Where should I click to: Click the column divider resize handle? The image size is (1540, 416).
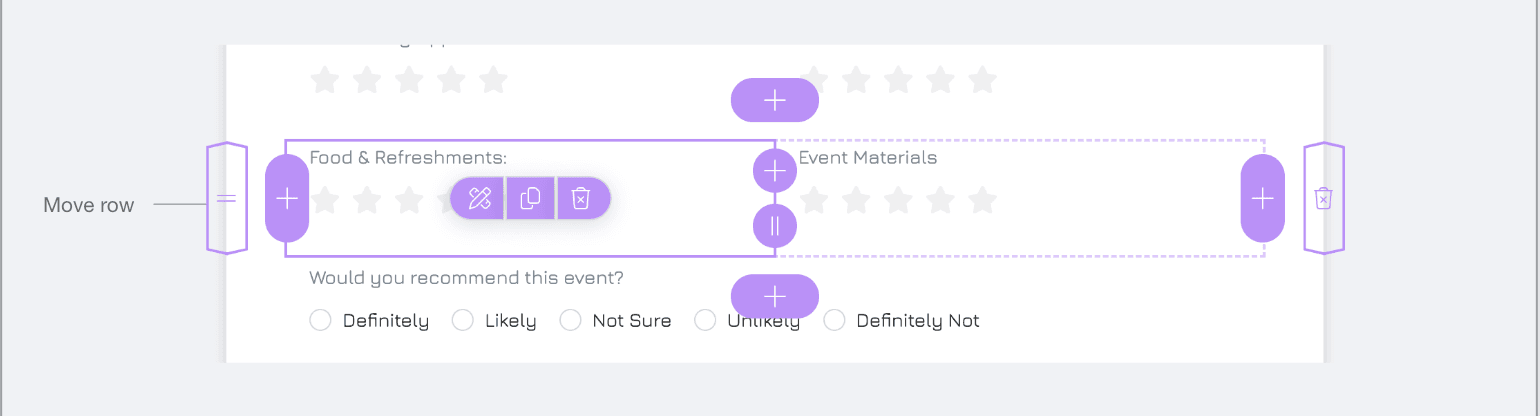click(775, 226)
